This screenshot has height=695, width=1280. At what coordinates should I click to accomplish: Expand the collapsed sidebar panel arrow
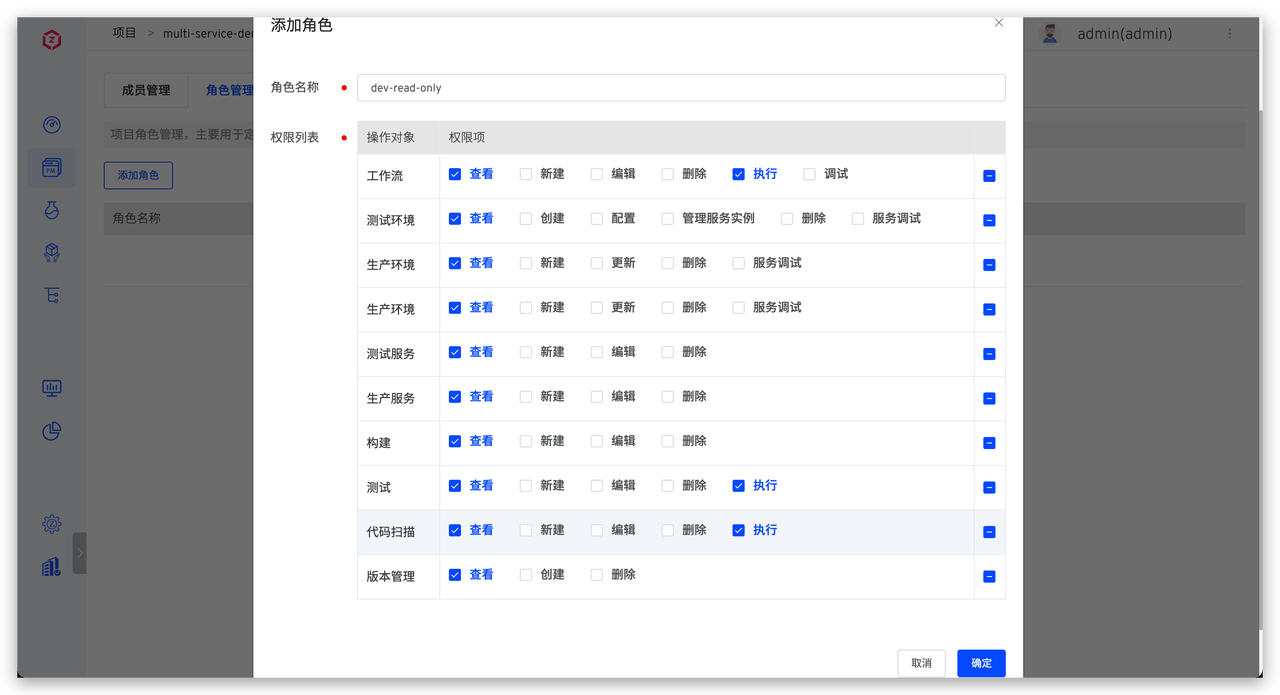[x=81, y=551]
